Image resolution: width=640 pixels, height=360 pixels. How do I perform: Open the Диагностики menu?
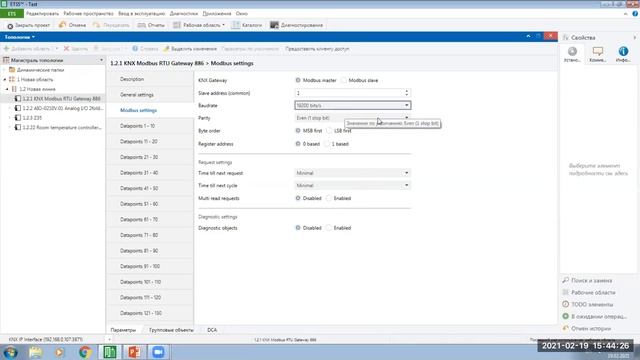pos(184,13)
